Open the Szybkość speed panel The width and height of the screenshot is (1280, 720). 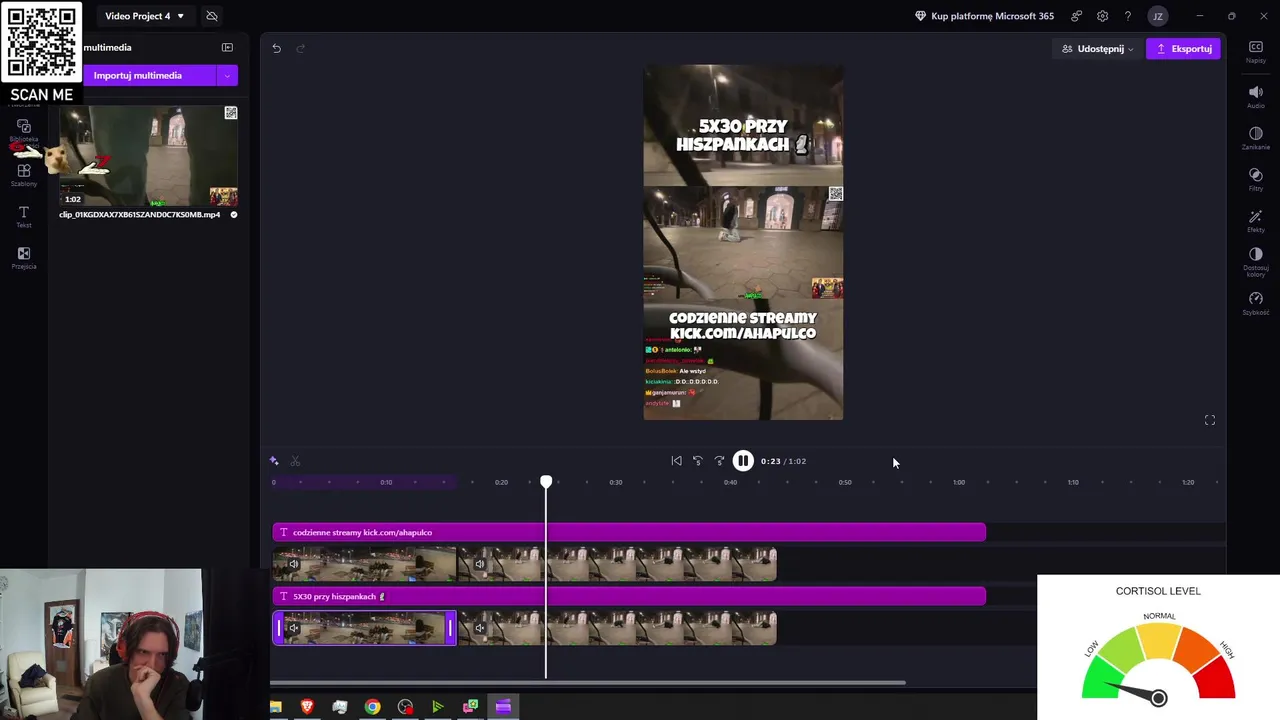(1255, 303)
